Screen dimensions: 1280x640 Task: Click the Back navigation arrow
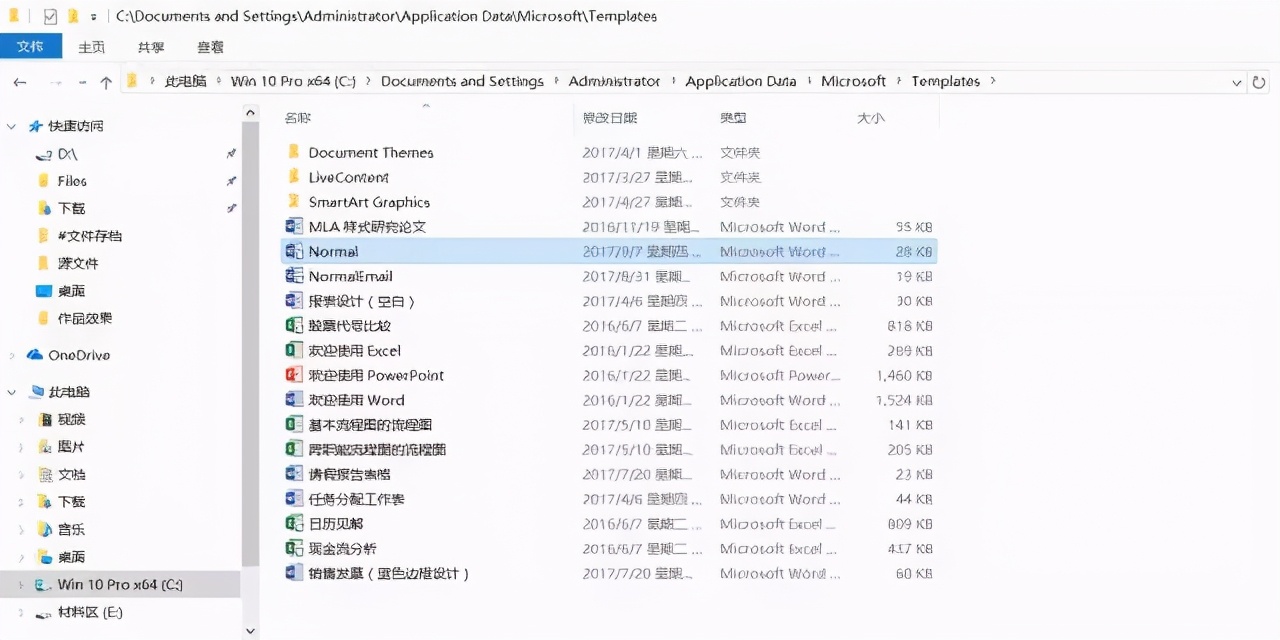click(20, 82)
